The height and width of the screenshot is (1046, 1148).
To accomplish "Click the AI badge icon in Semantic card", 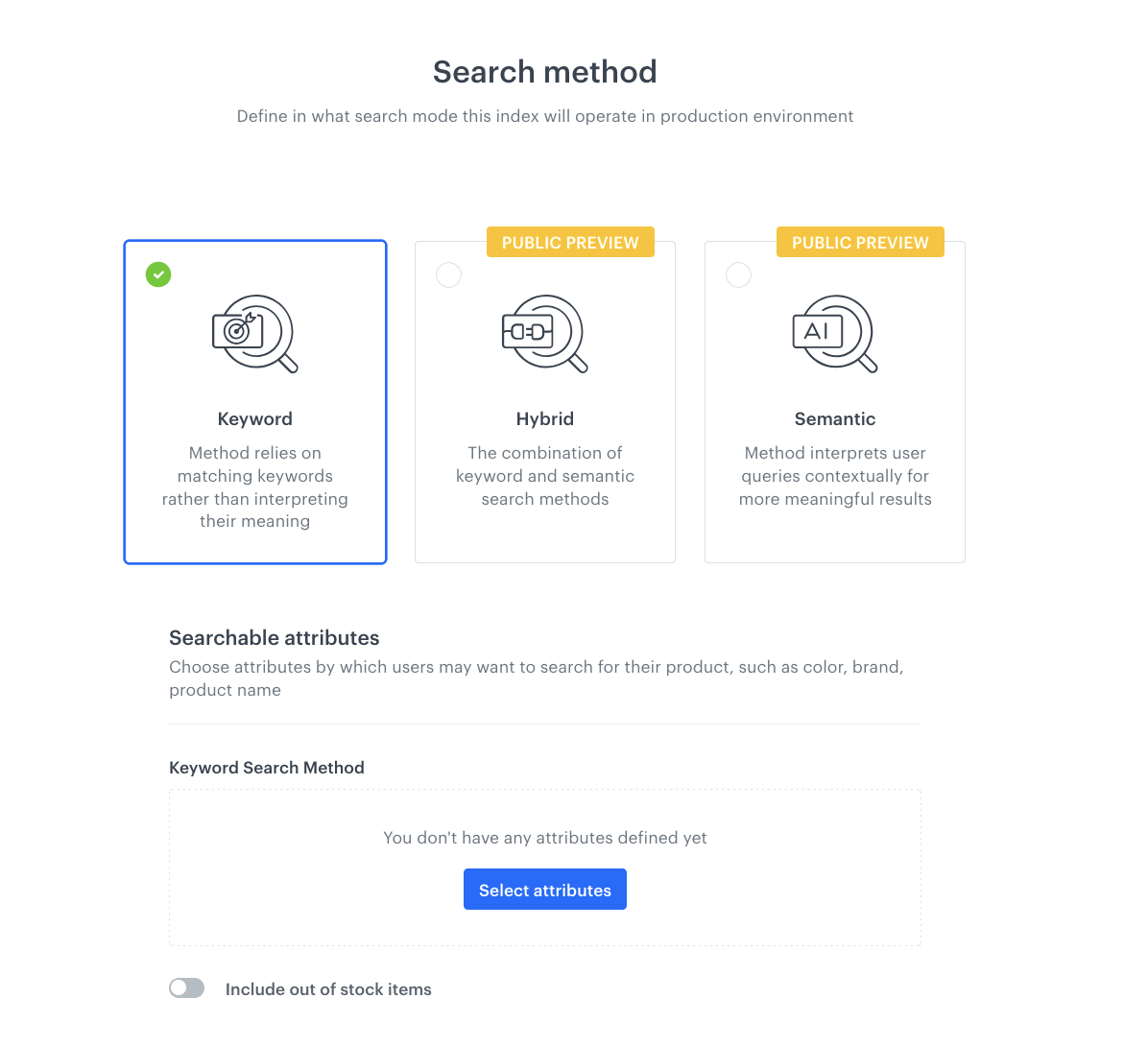I will (x=817, y=331).
